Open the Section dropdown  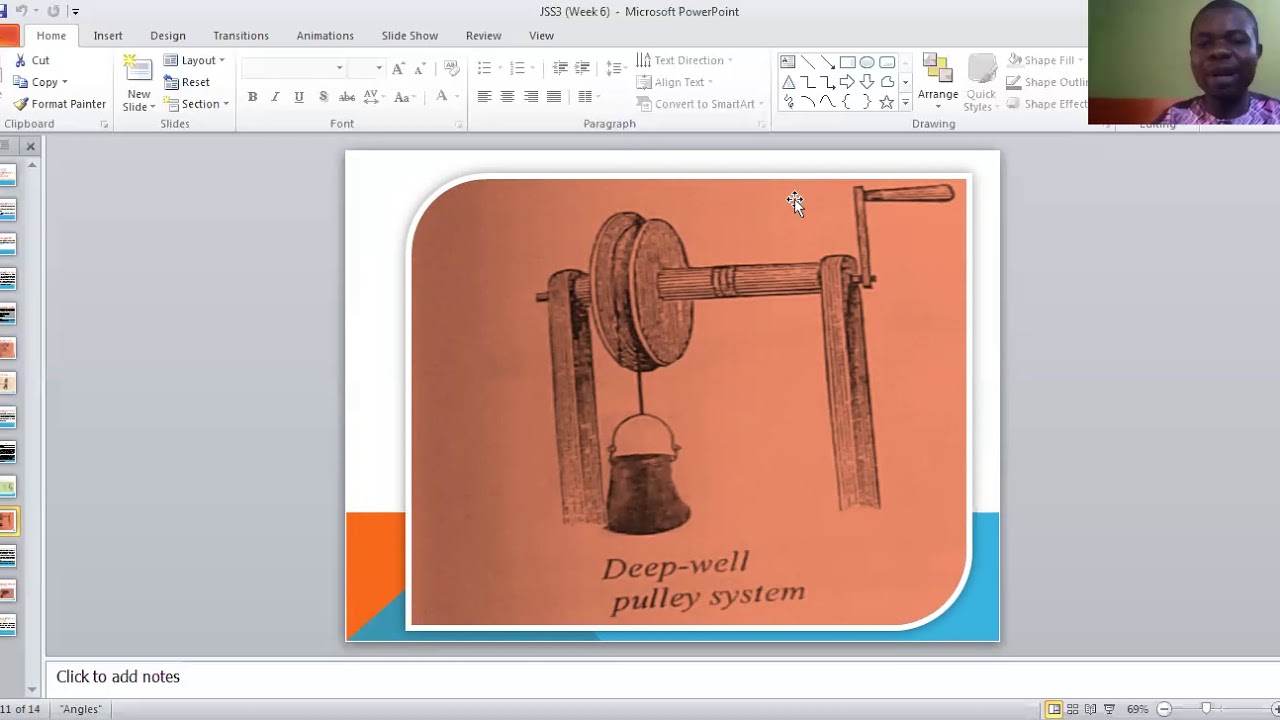(196, 104)
